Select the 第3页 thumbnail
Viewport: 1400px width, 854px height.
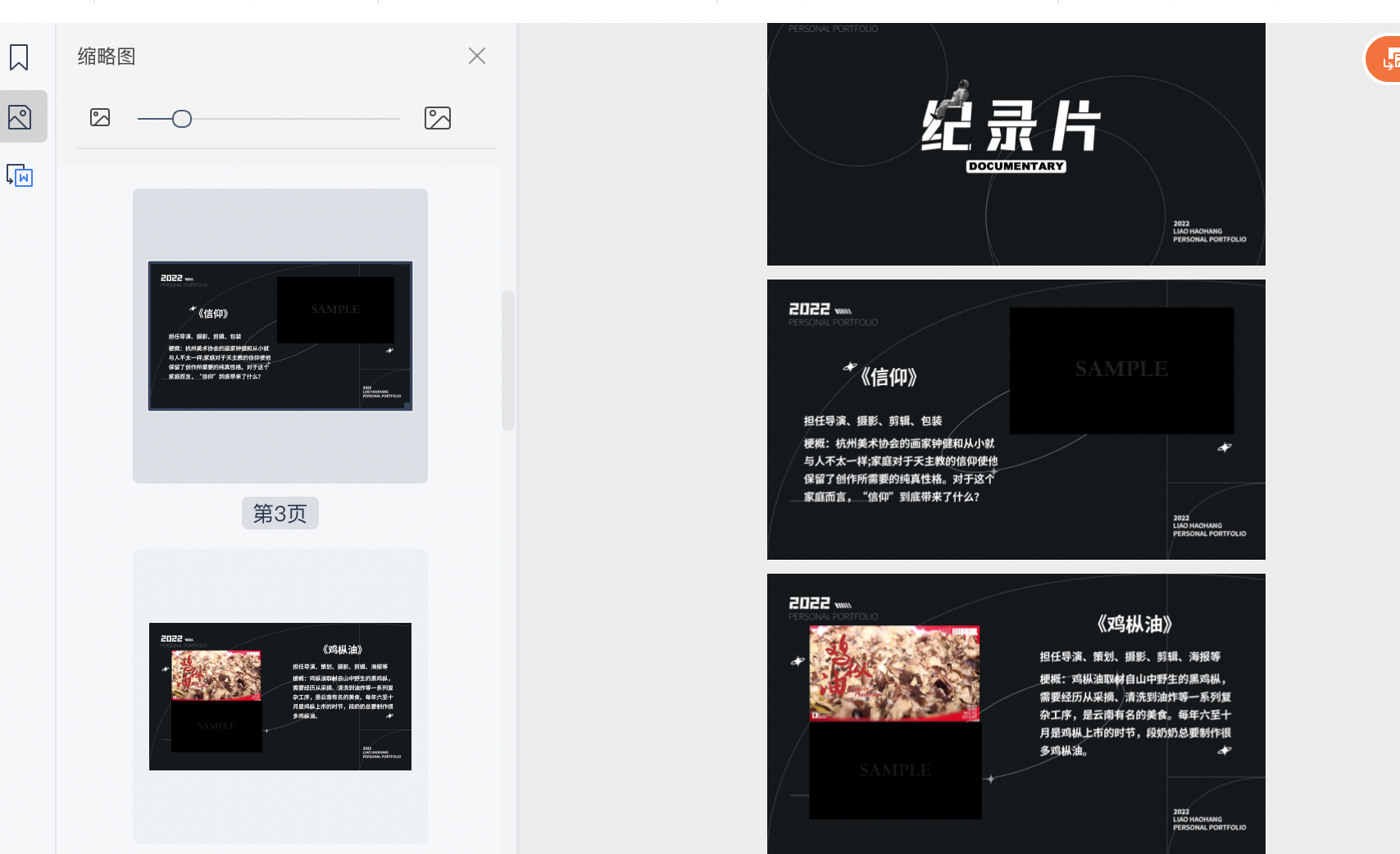pos(280,336)
